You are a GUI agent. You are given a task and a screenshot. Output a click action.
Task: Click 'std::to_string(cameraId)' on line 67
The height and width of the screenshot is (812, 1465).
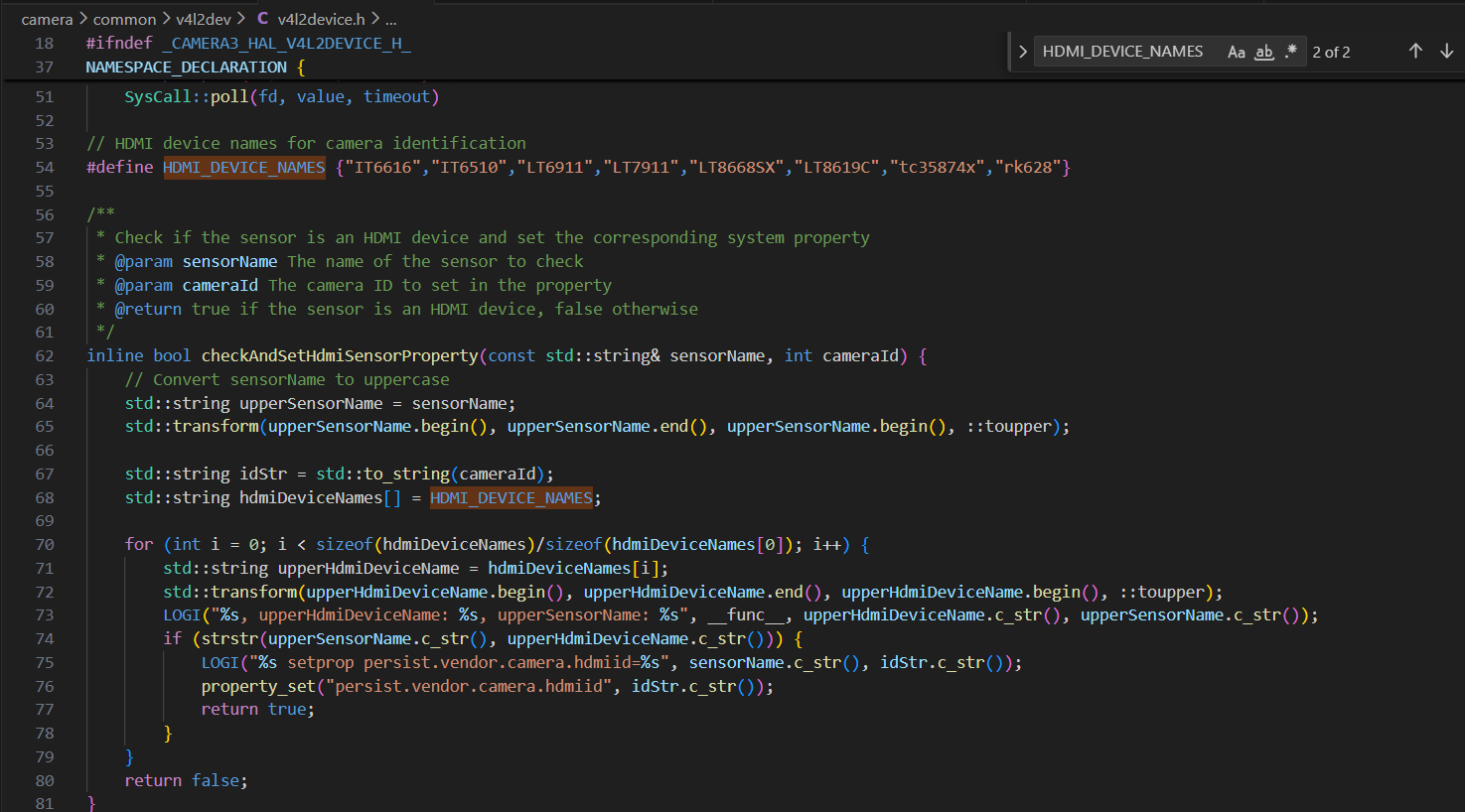click(430, 474)
